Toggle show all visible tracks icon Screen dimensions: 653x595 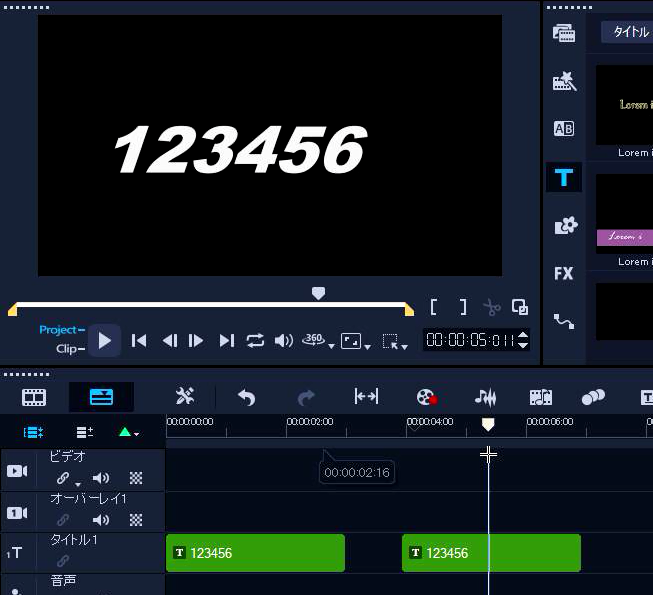coord(33,432)
